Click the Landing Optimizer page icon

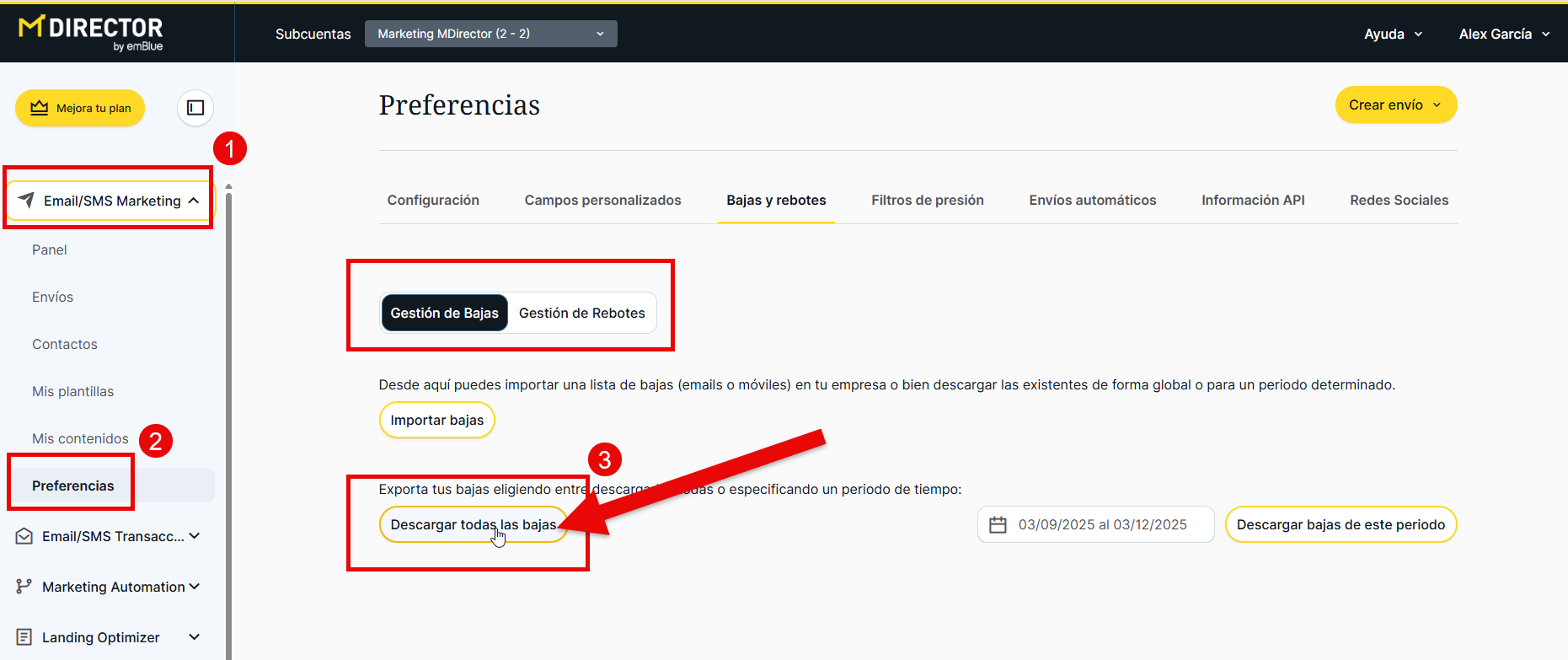[x=24, y=637]
